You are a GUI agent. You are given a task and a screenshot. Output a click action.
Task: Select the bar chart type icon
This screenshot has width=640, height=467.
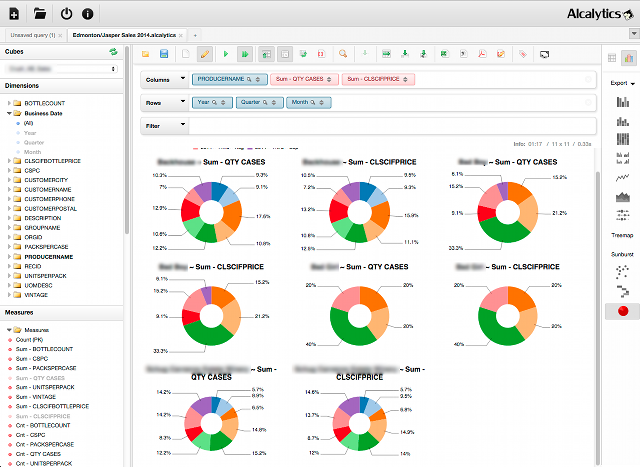(622, 102)
